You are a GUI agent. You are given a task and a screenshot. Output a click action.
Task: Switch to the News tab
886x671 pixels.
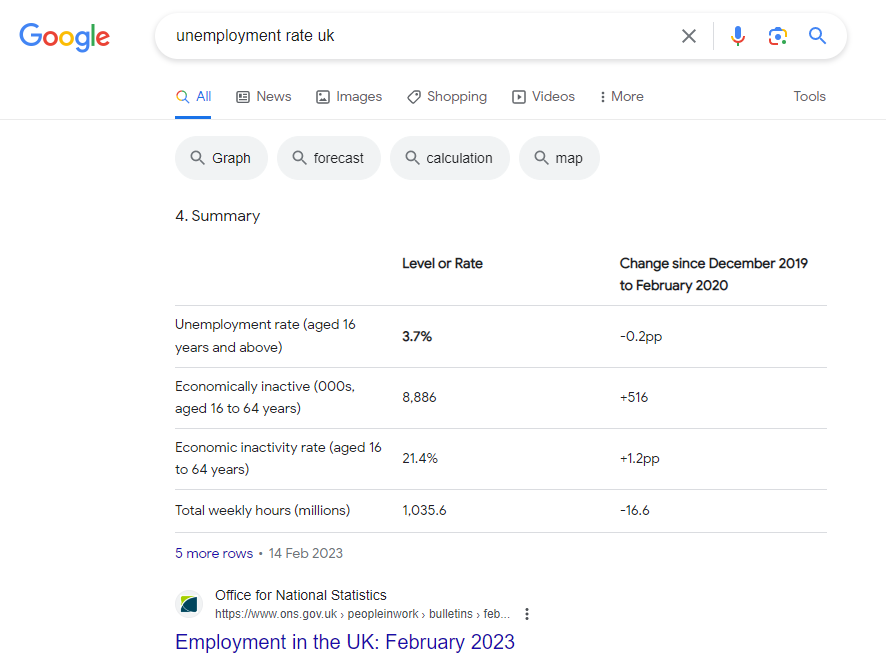point(264,97)
